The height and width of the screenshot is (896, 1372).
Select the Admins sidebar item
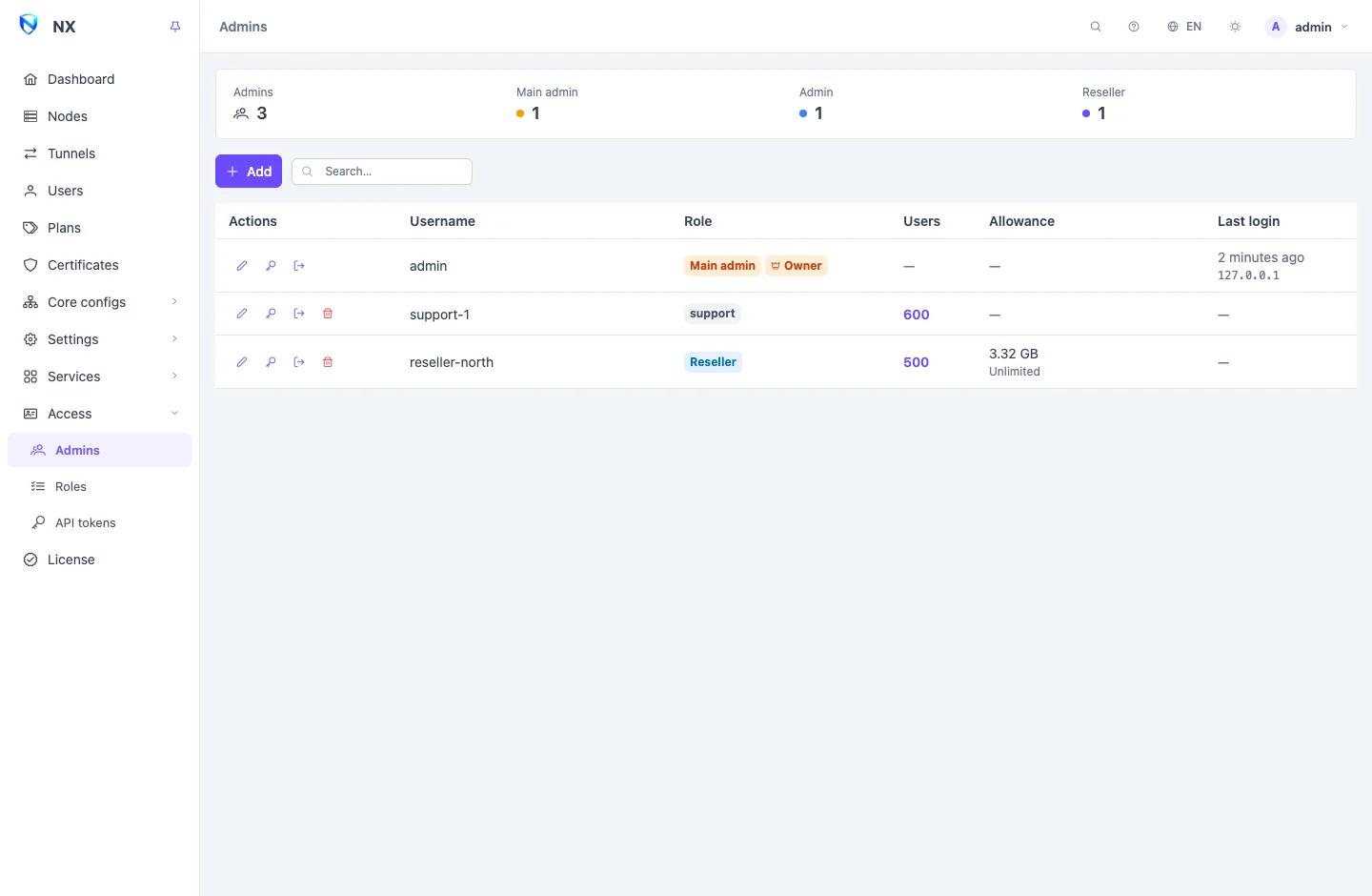click(x=100, y=450)
